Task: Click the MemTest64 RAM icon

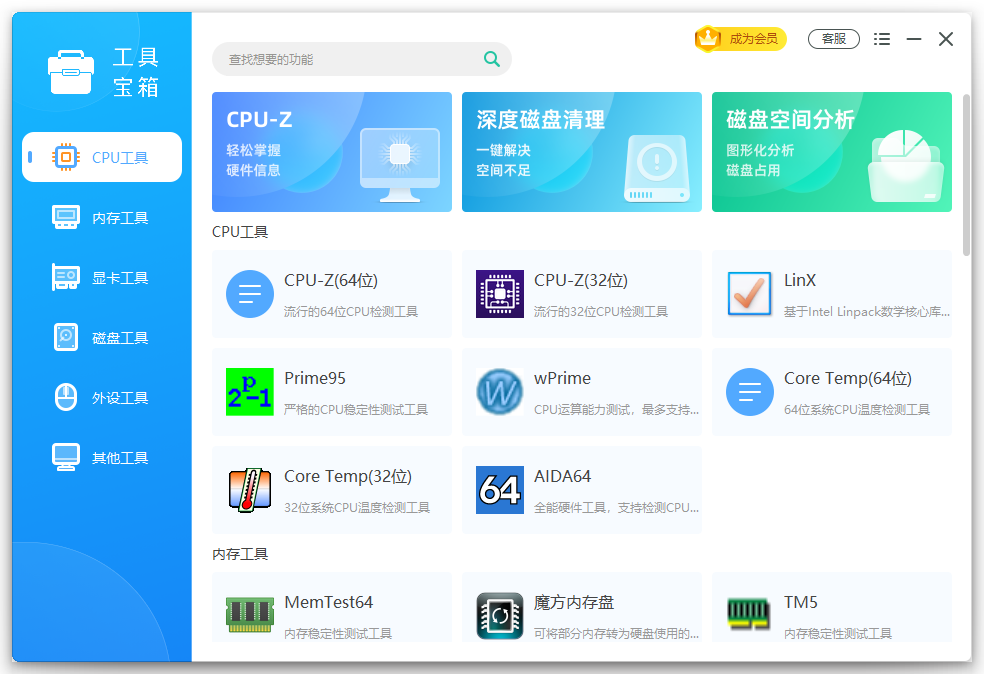Action: tap(250, 614)
